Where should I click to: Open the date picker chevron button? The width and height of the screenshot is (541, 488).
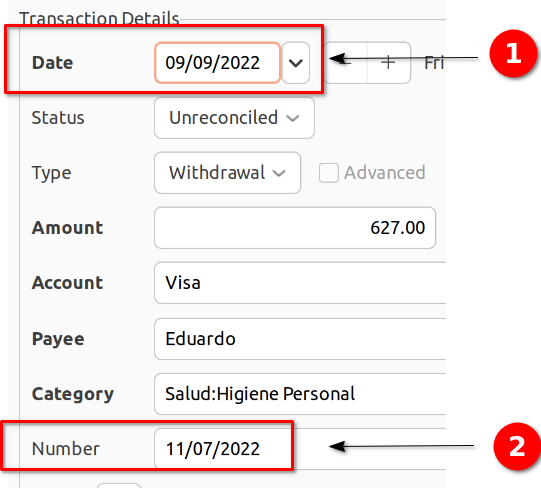(296, 63)
